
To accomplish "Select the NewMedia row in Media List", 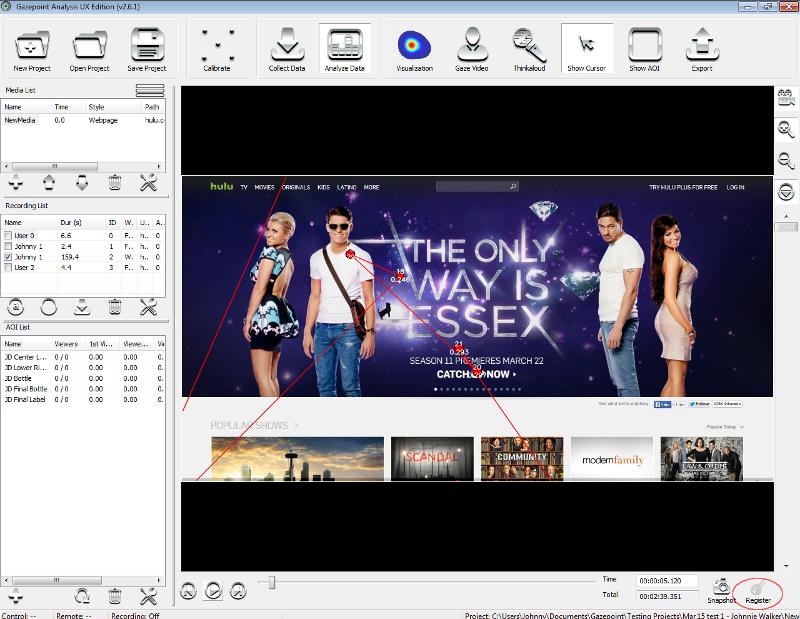I will coord(83,120).
